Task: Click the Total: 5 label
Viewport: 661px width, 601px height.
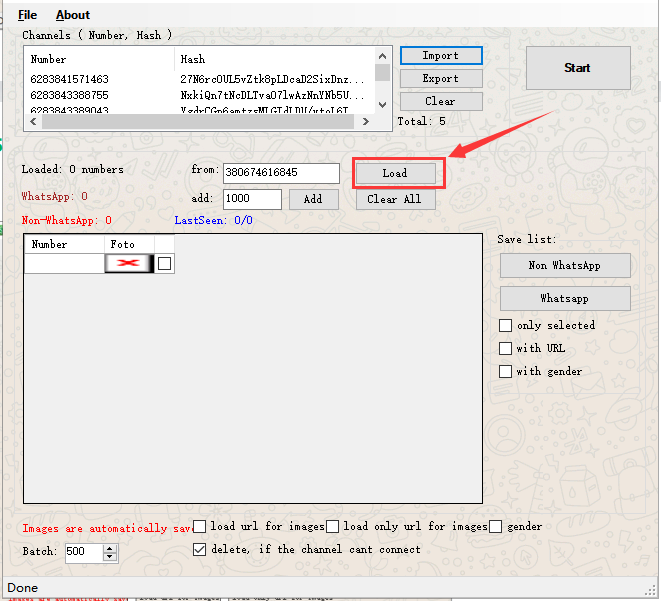Action: pos(422,121)
